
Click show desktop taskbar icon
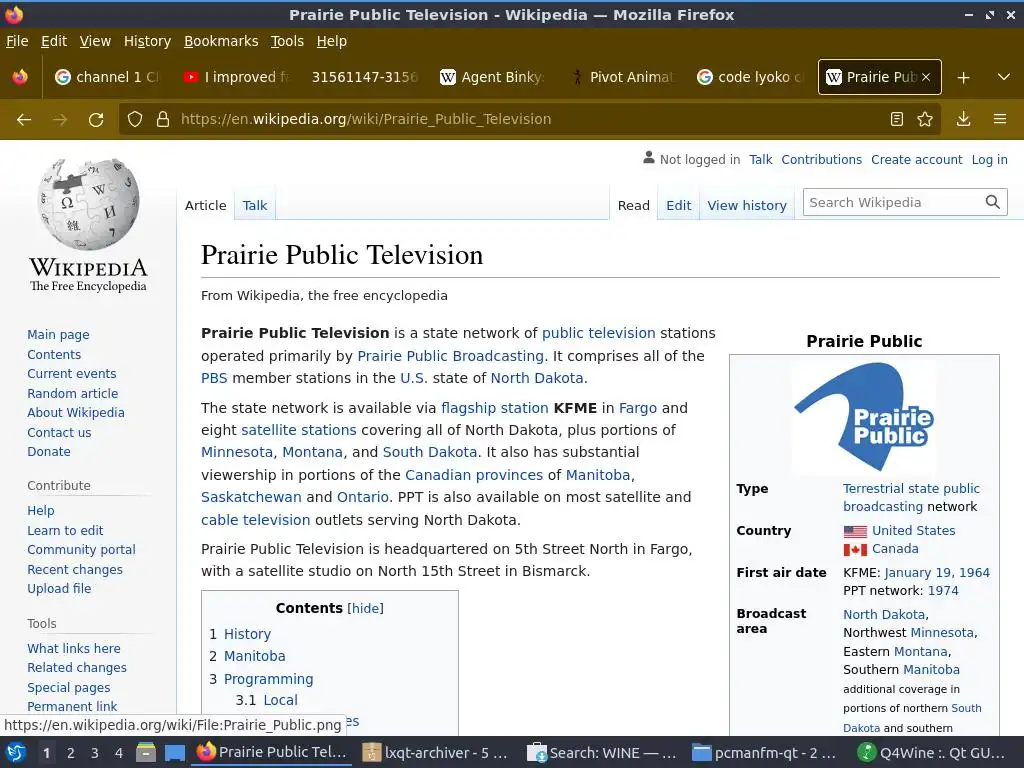[x=174, y=753]
